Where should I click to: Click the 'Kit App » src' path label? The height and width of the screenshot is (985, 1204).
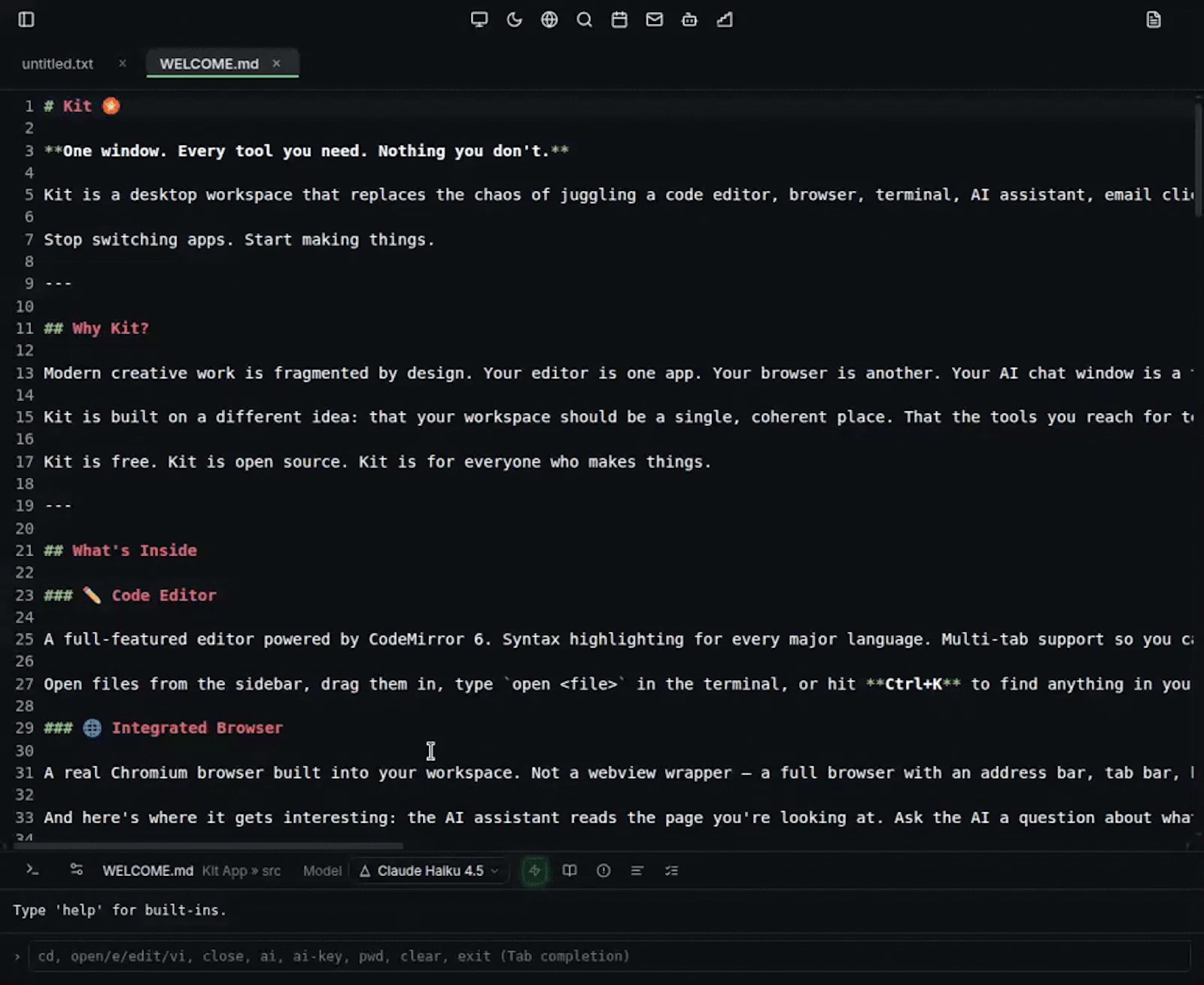click(242, 871)
